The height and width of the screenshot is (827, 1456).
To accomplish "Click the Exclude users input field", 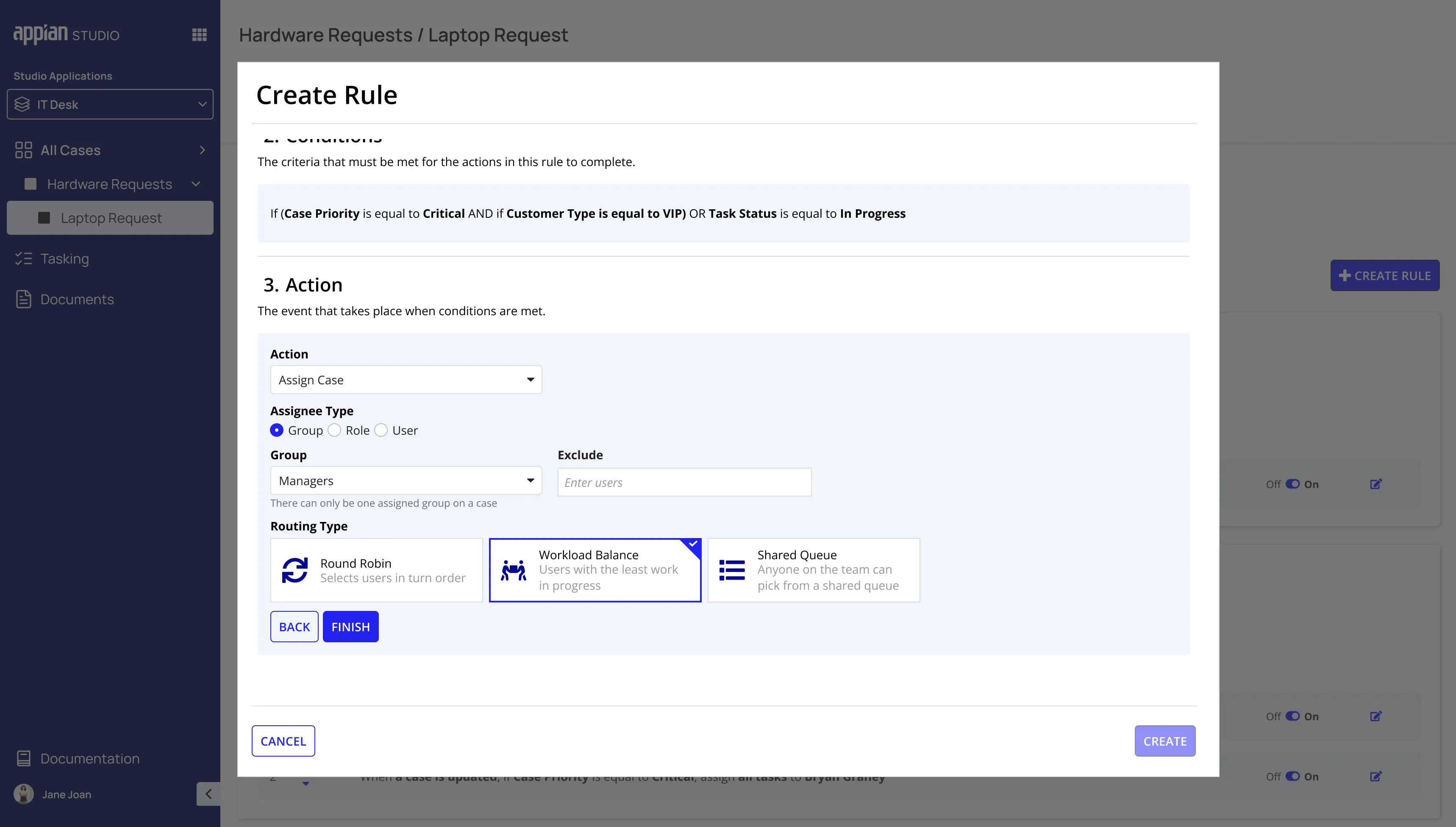I will click(684, 482).
